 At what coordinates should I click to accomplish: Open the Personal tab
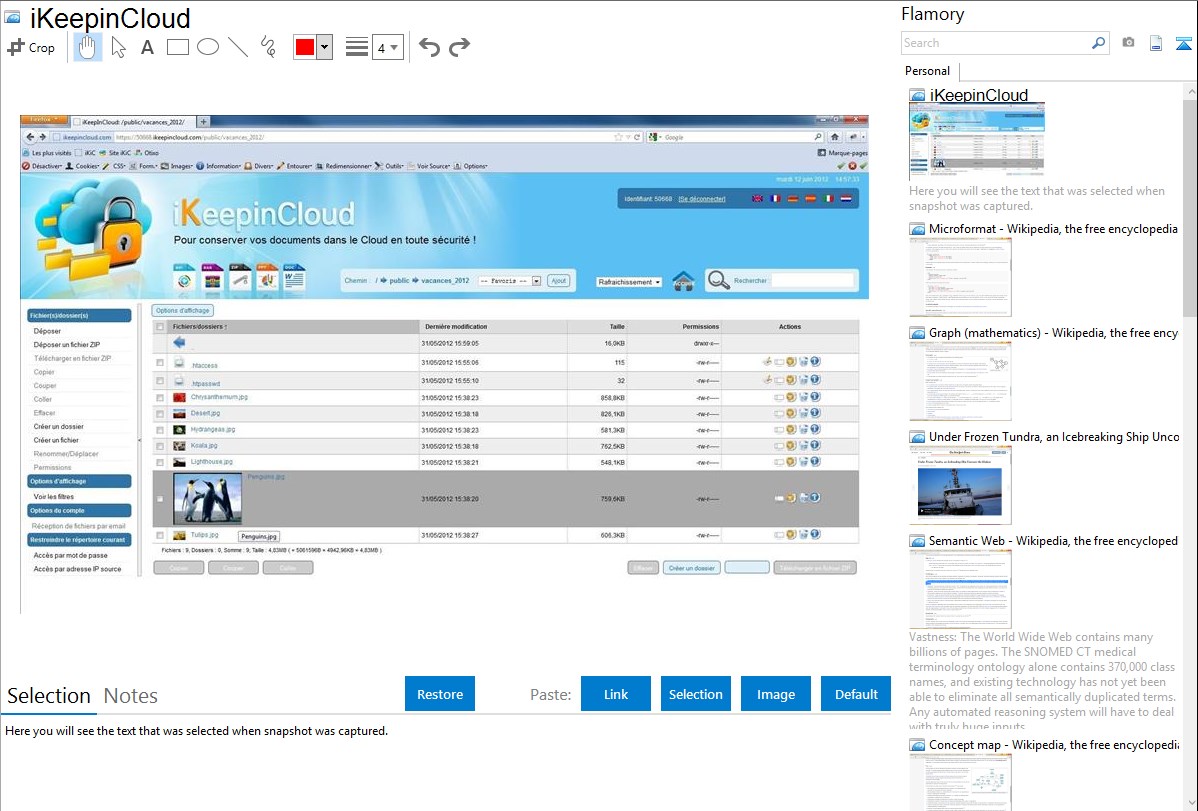927,71
